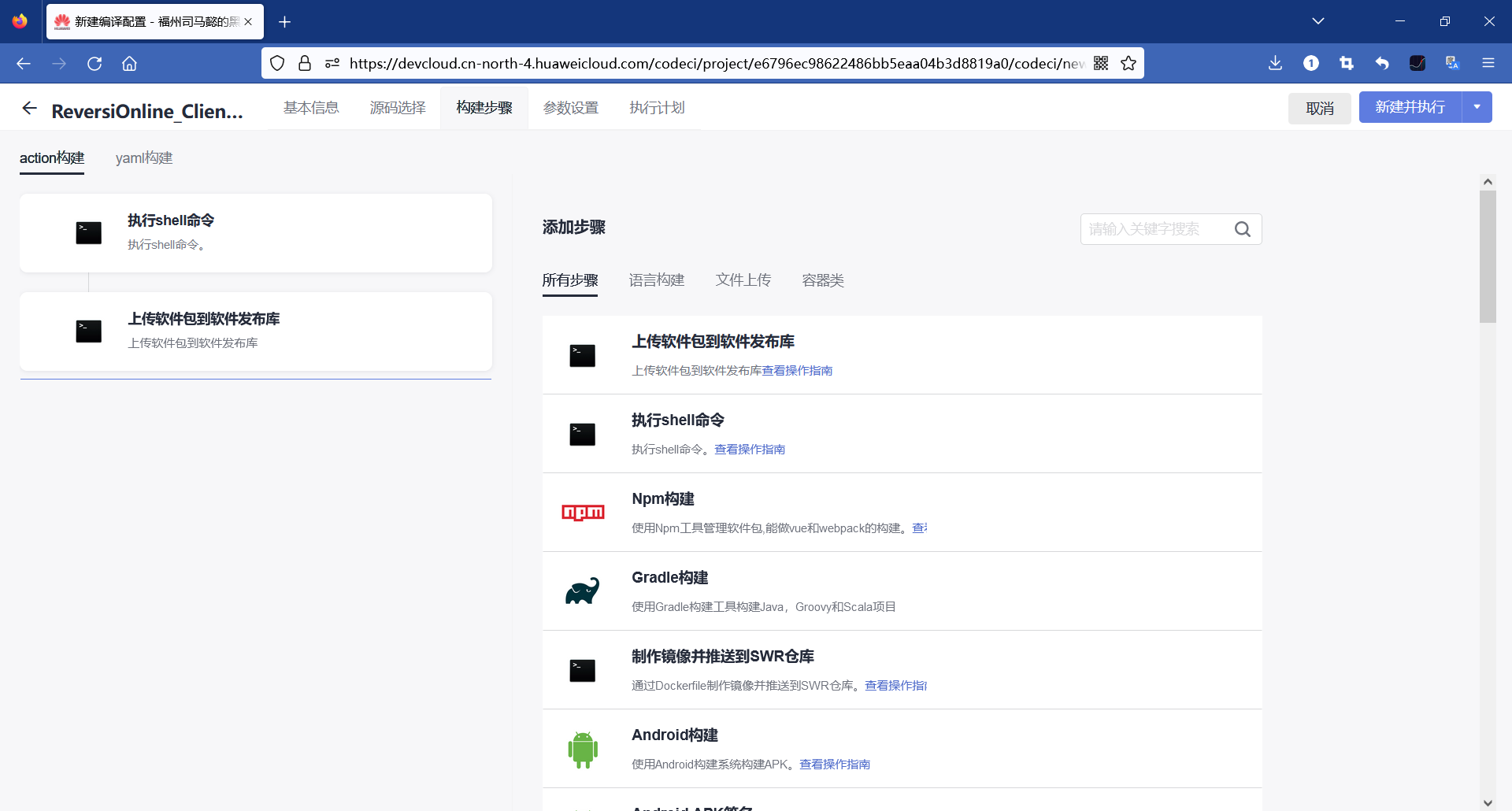Viewport: 1512px width, 811px height.
Task: Open 查看操作指南 link under 执行shell命令
Action: [x=749, y=449]
